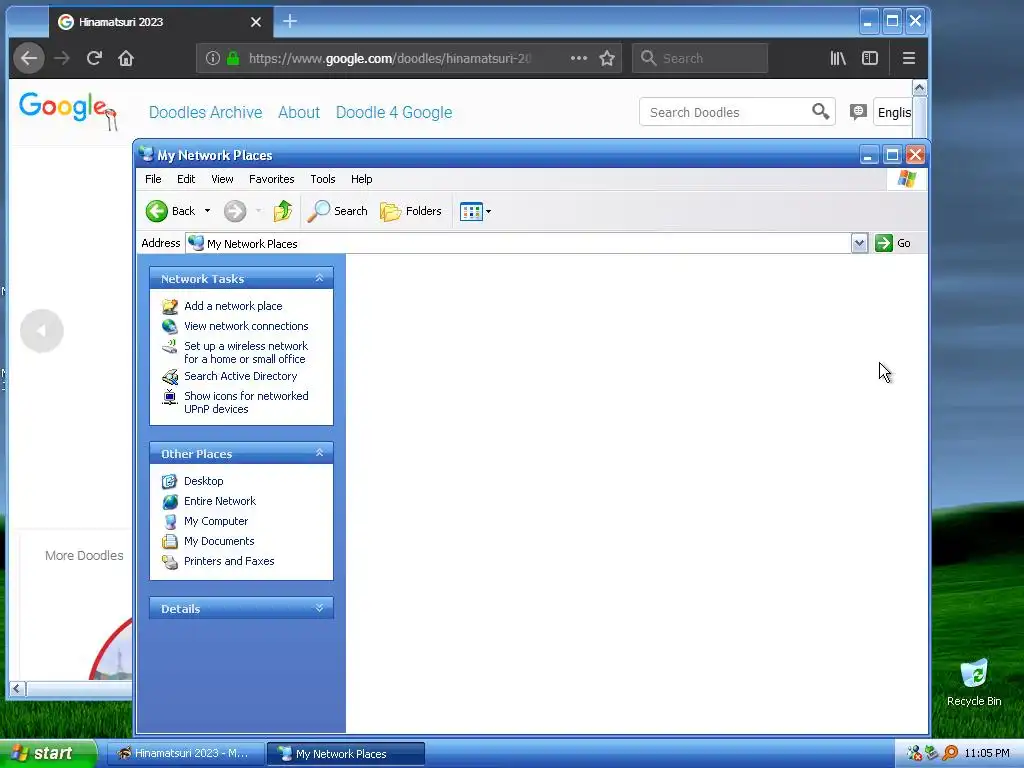
Task: Click the Firefox home icon
Action: pos(126,58)
